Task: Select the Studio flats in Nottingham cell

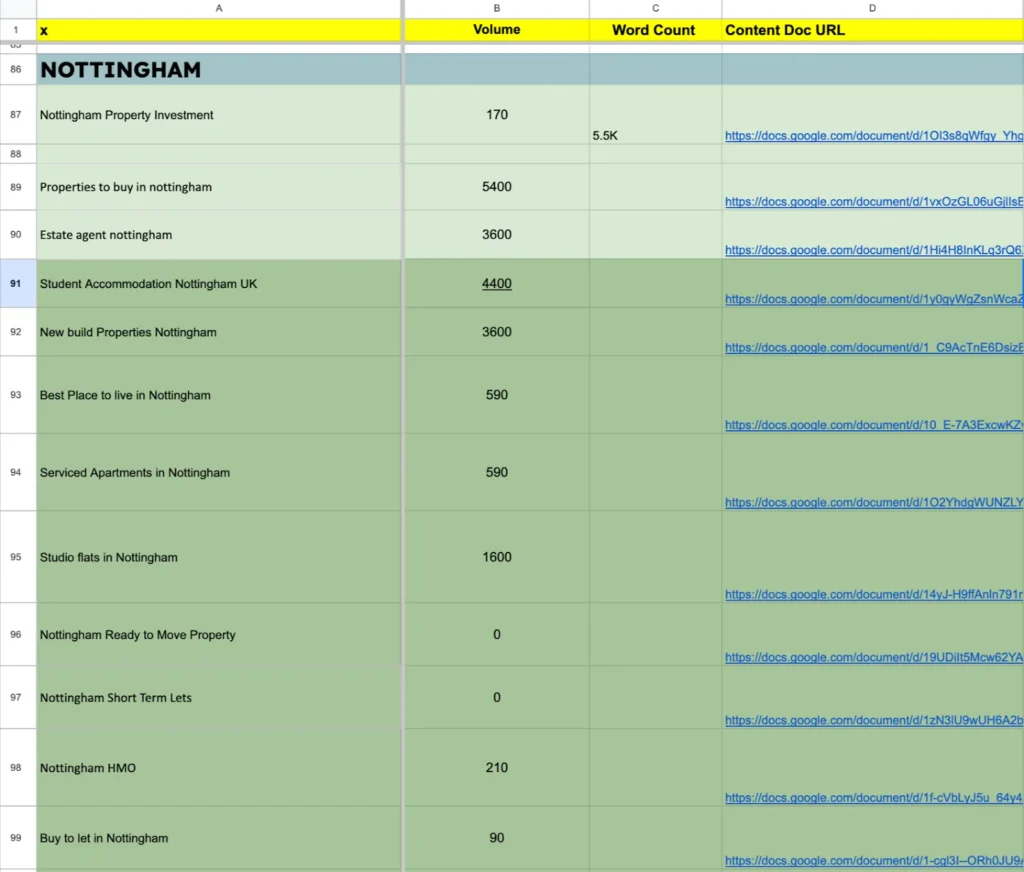Action: click(219, 557)
